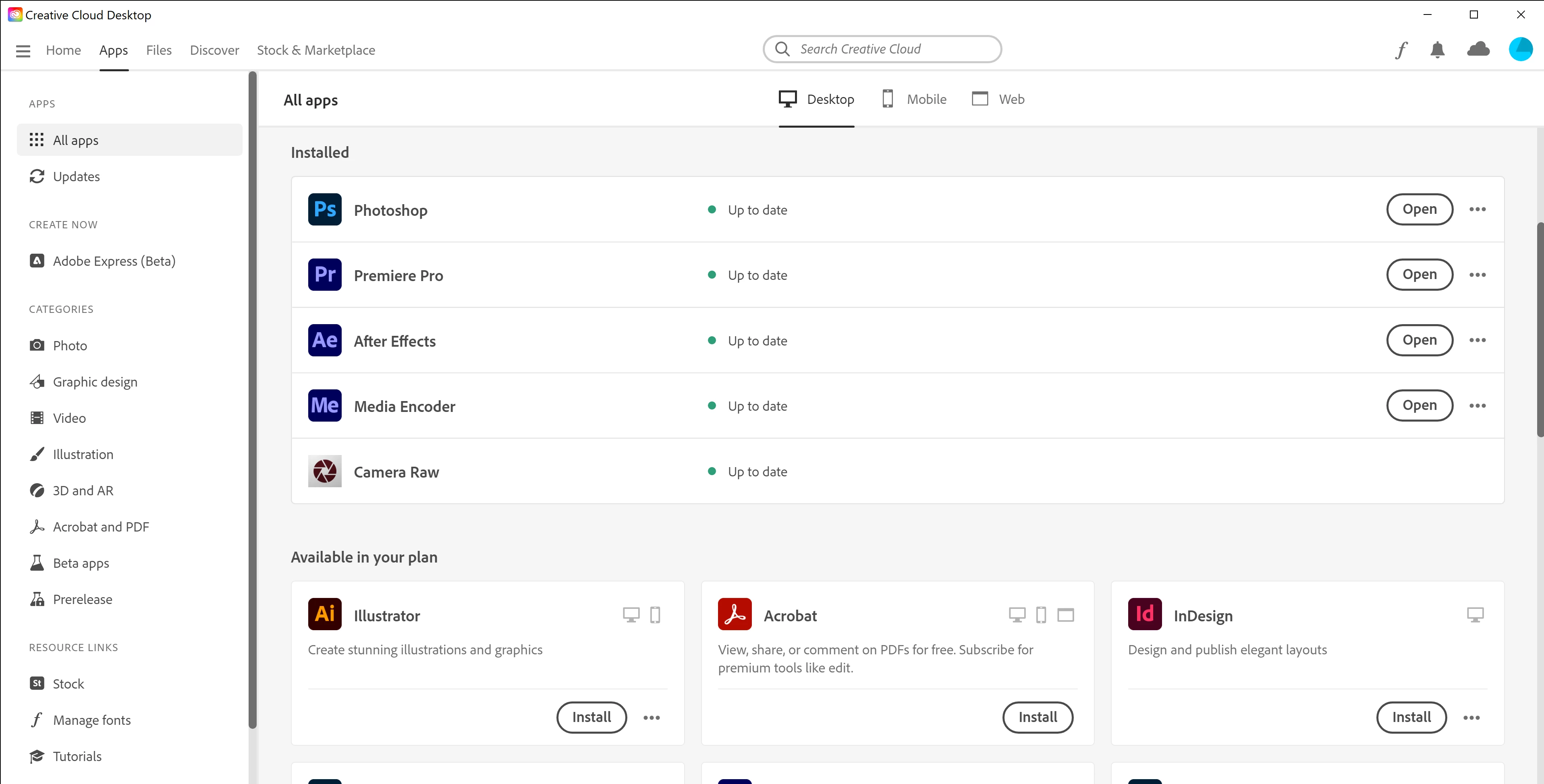This screenshot has width=1544, height=784.
Task: Expand more options for Illustrator card
Action: click(651, 718)
